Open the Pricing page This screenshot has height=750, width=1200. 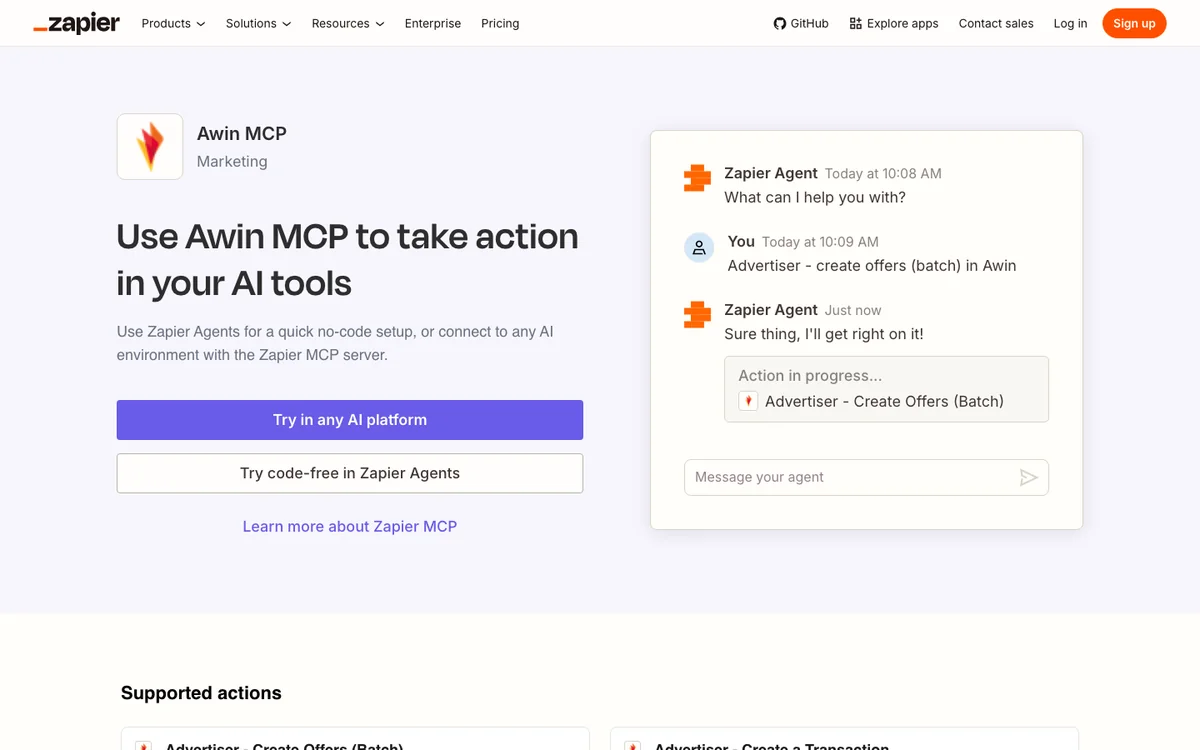pos(500,23)
